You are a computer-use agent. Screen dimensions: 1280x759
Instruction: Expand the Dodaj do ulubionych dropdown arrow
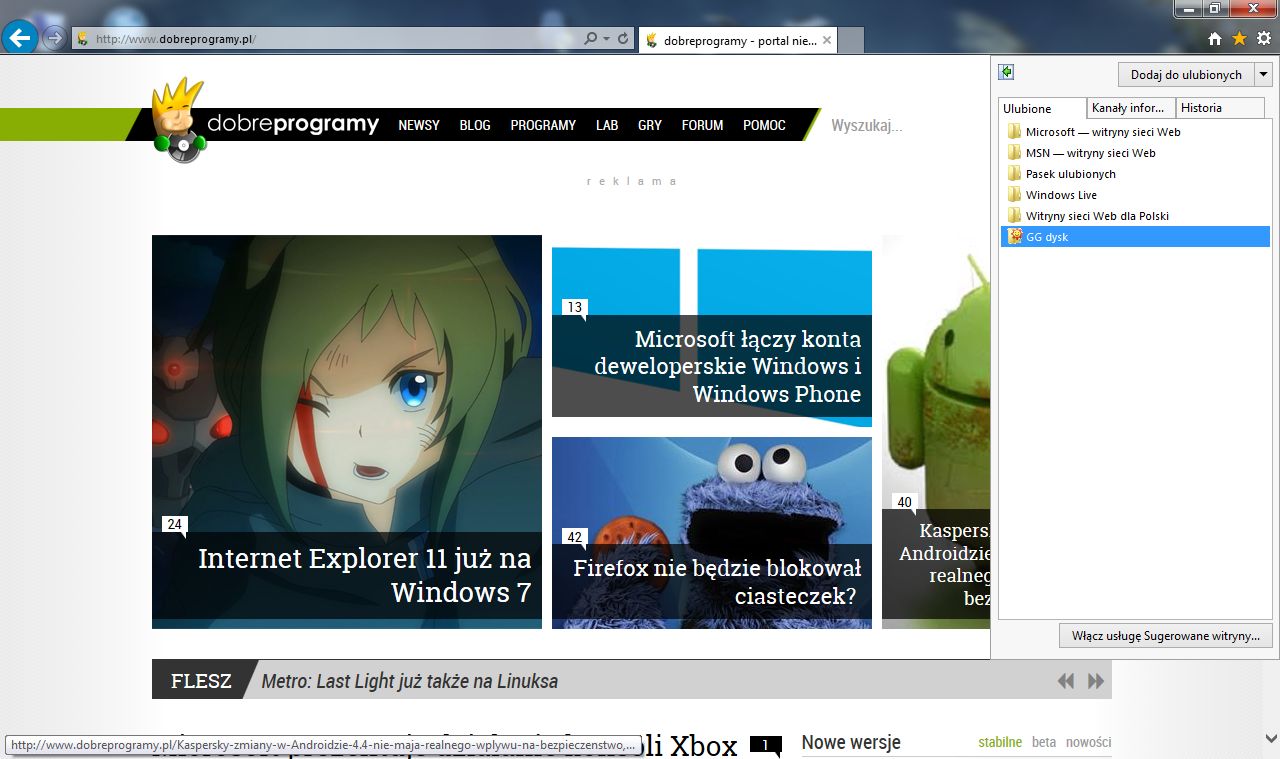click(1263, 75)
